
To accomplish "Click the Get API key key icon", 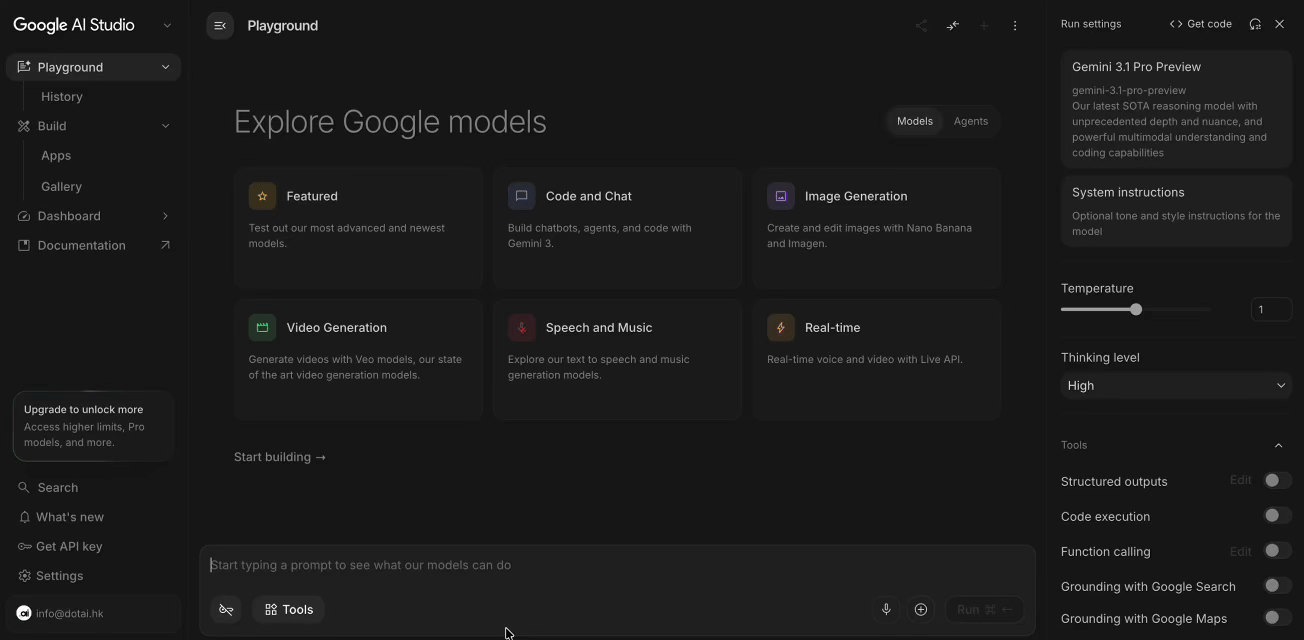I will pos(24,546).
